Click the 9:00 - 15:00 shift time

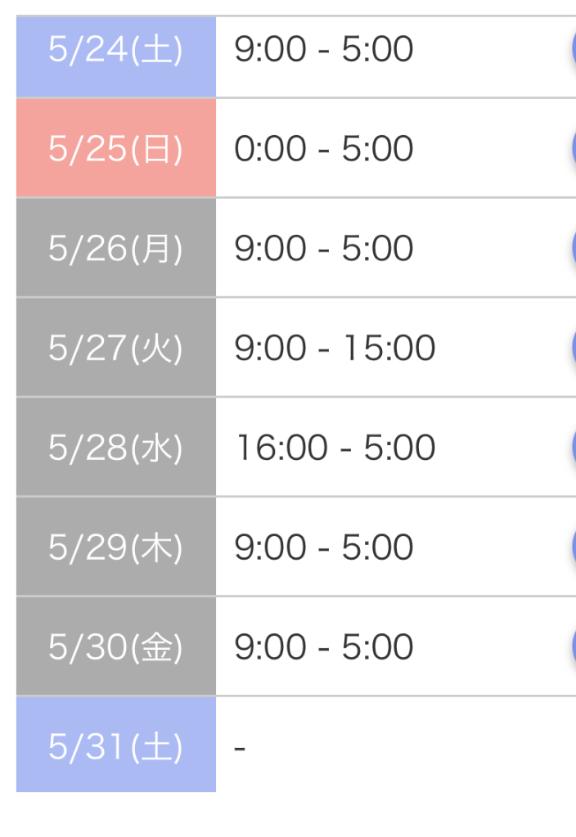coord(335,348)
